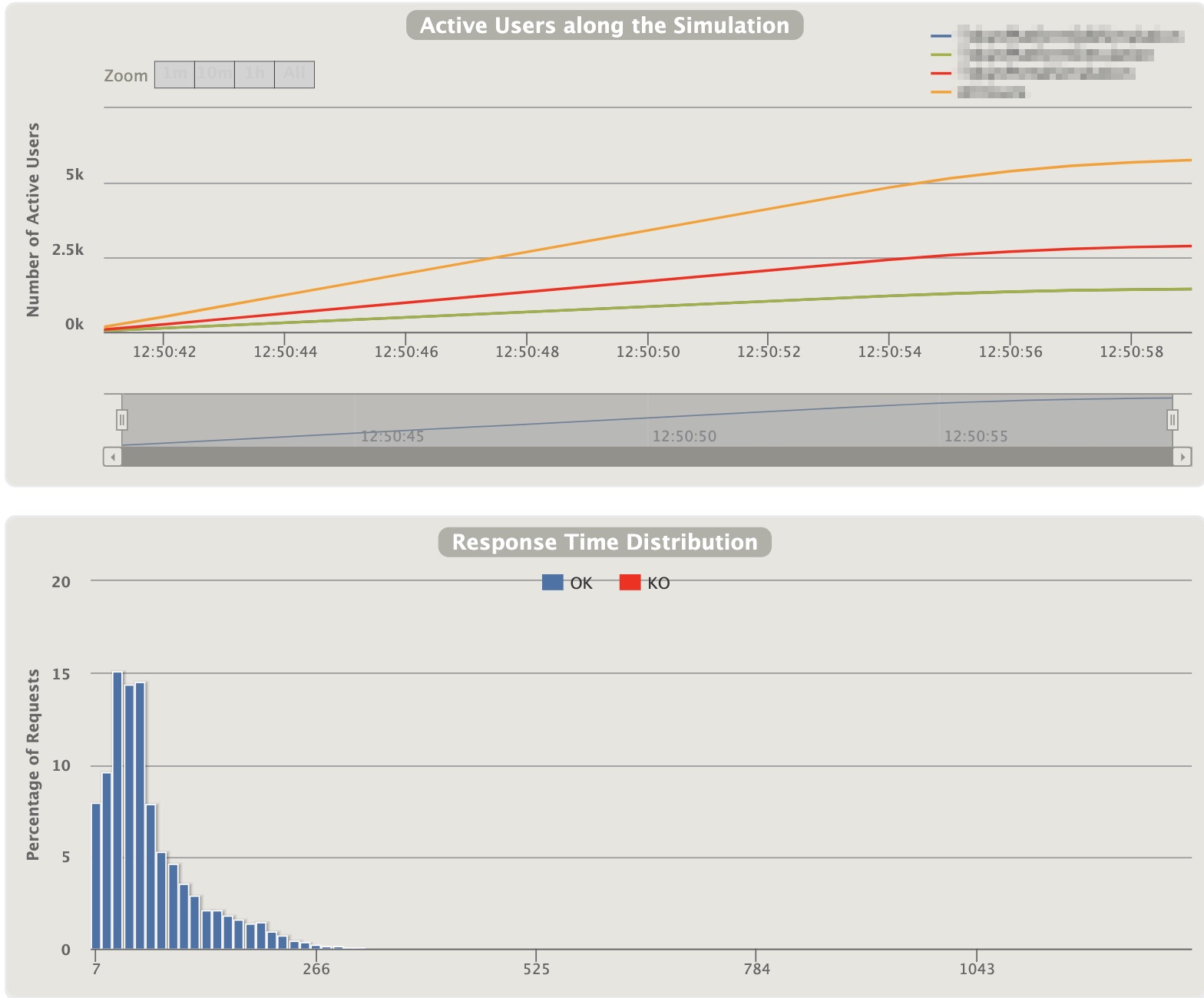Click the Response Time Distribution title
This screenshot has height=998, width=1204.
(604, 542)
